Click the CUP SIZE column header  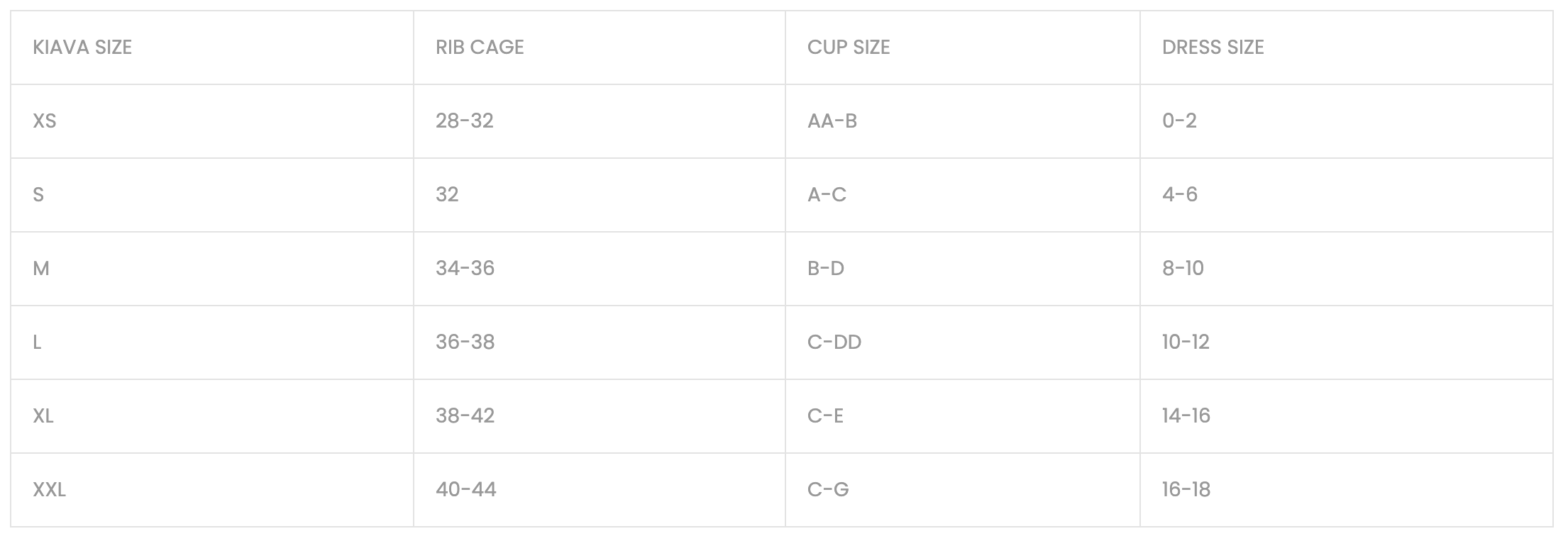[x=849, y=48]
